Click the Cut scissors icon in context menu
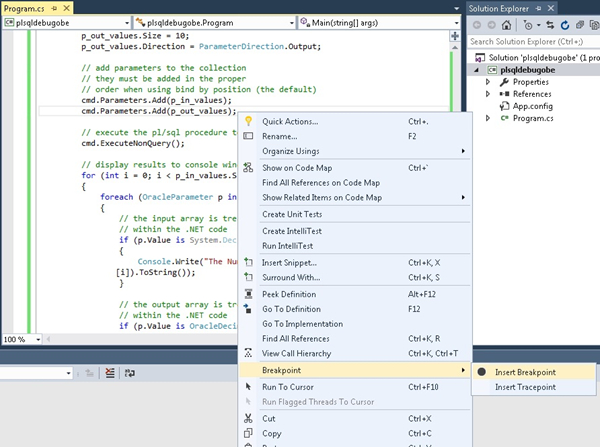The width and height of the screenshot is (600, 447). point(248,419)
